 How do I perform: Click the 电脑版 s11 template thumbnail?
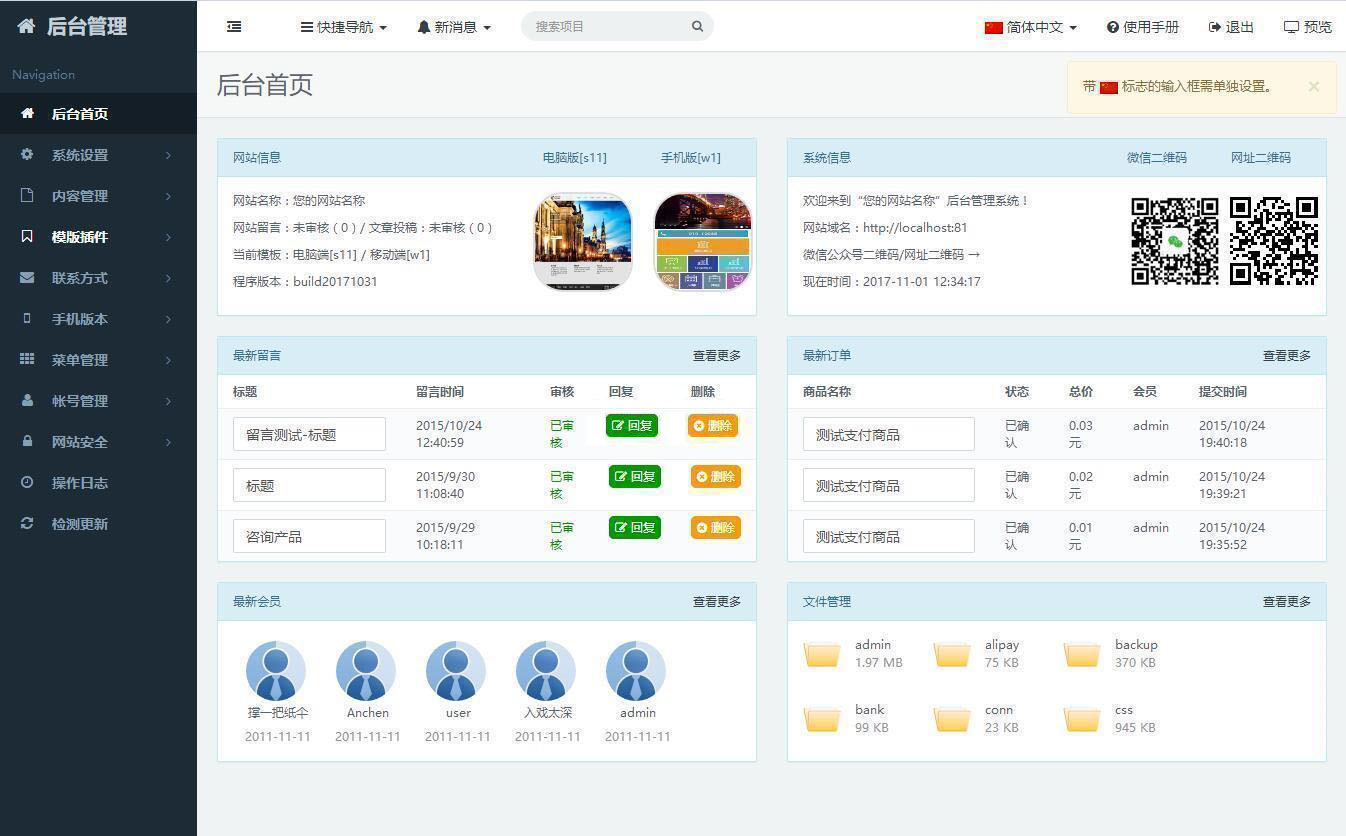583,242
